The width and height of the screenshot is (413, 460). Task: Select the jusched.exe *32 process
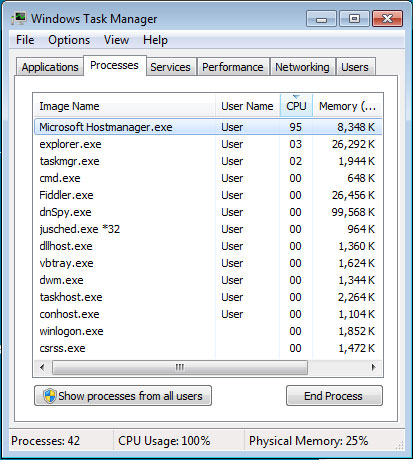[x=208, y=229]
